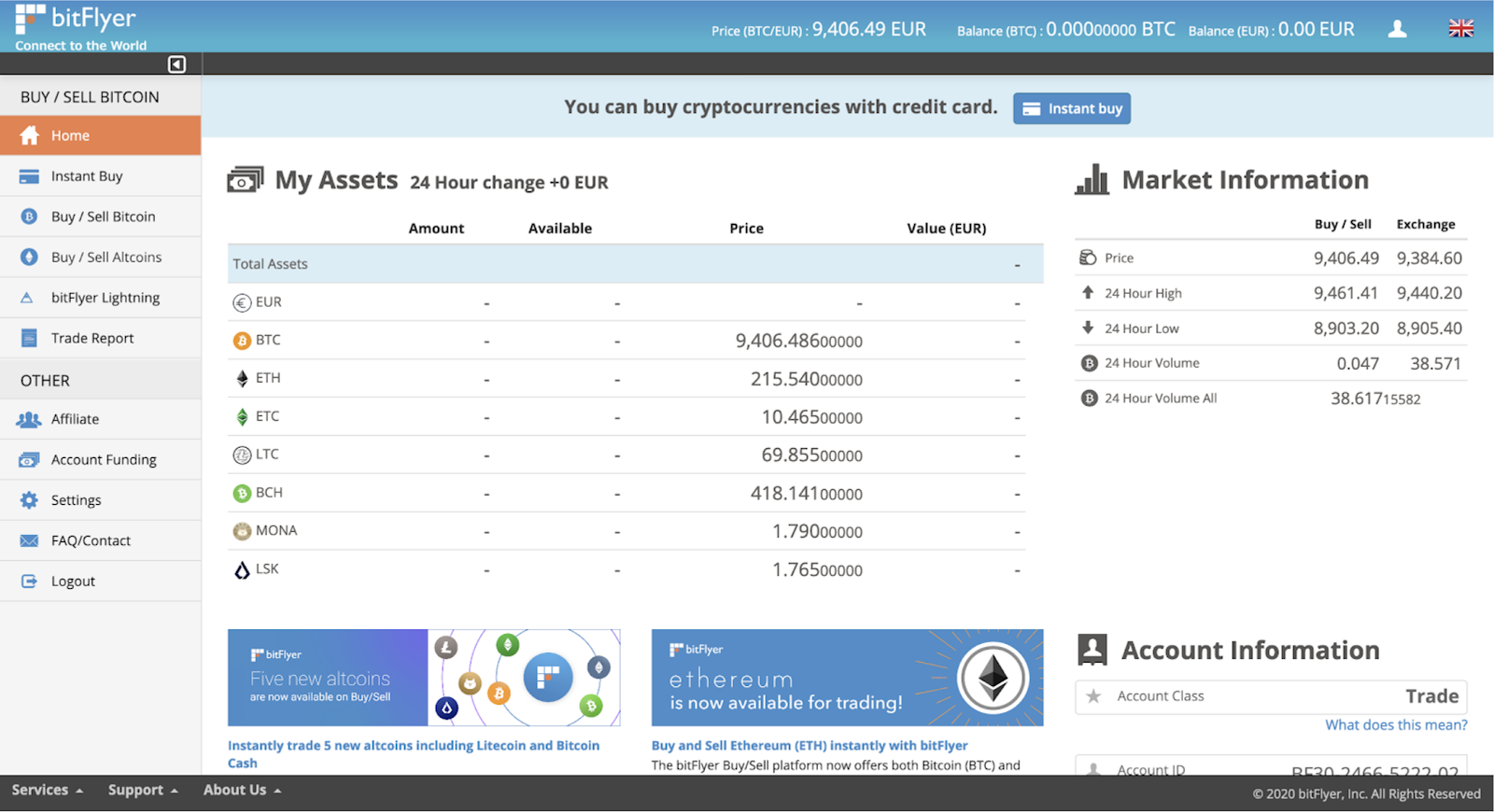Click the user profile icon in header
1494x812 pixels.
(x=1397, y=29)
